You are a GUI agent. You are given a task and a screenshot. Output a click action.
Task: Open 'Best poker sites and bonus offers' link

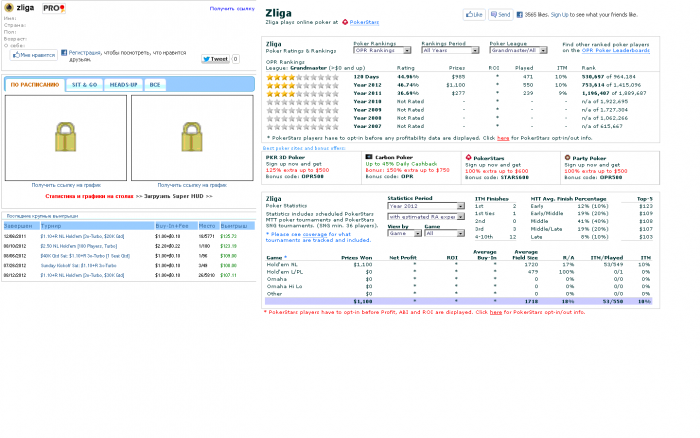click(304, 148)
